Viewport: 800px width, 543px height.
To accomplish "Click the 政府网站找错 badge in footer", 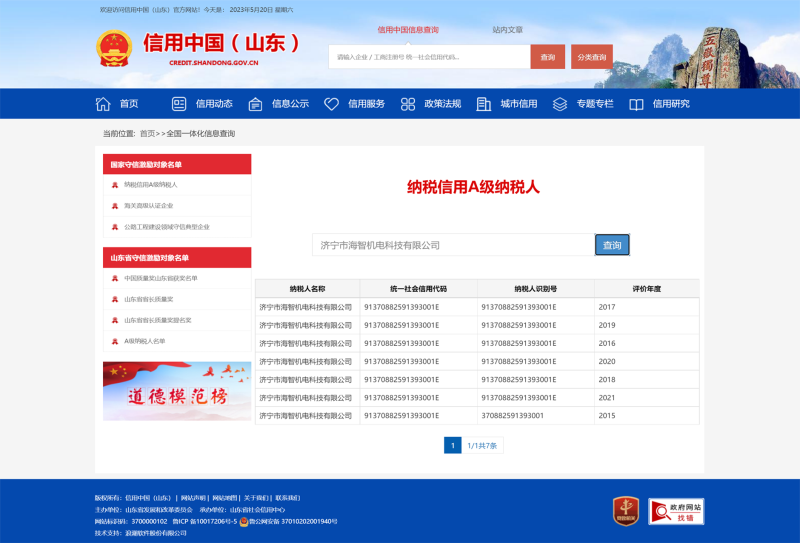I will pyautogui.click(x=676, y=511).
